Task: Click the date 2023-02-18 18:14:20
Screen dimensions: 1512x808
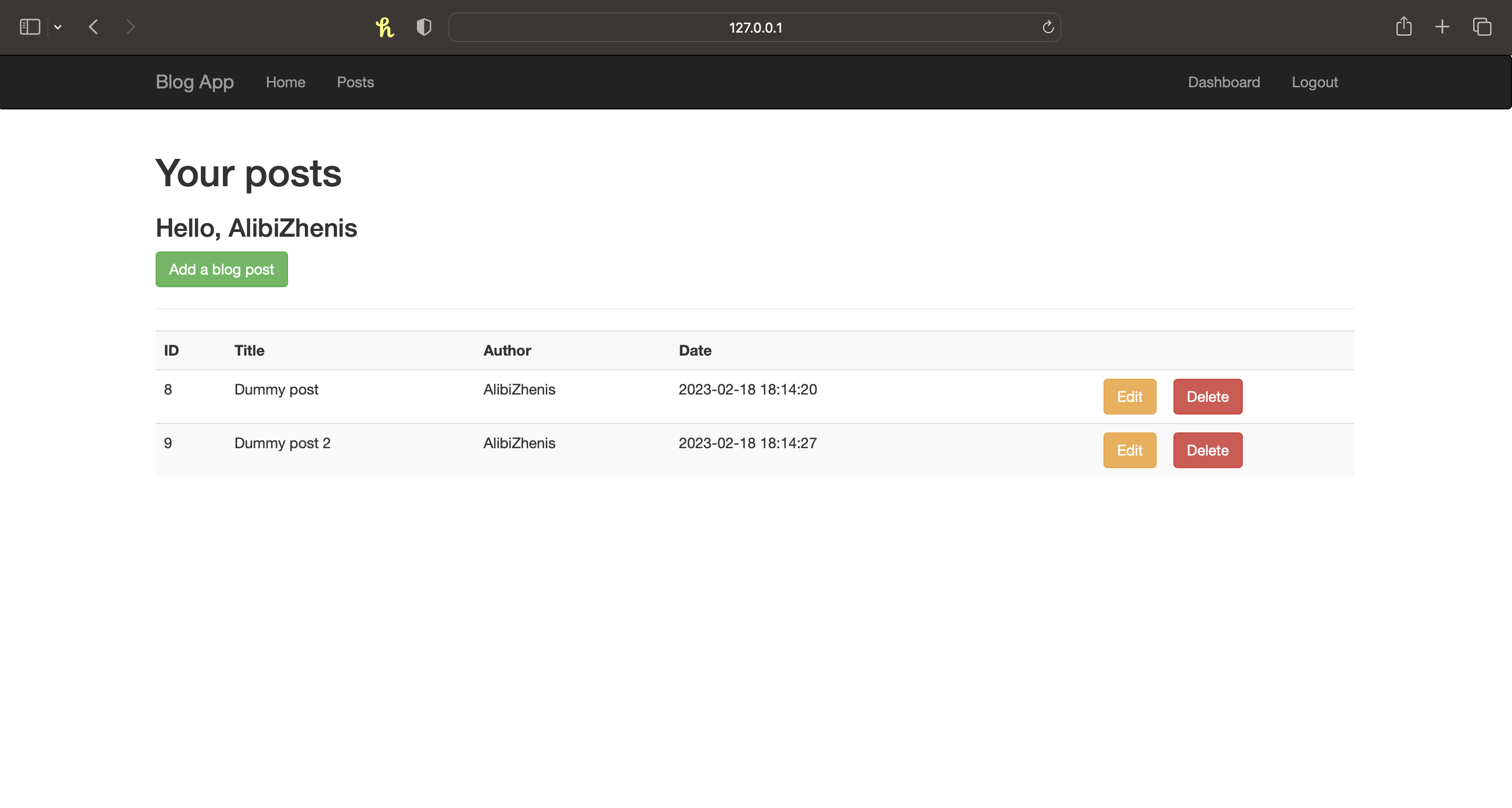Action: pyautogui.click(x=748, y=389)
